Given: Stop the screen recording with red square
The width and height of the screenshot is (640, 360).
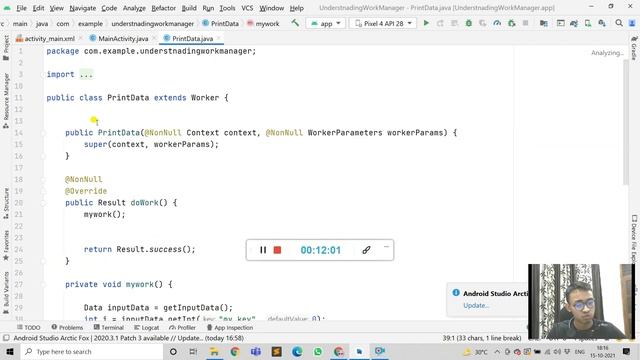Looking at the screenshot, I should (277, 250).
